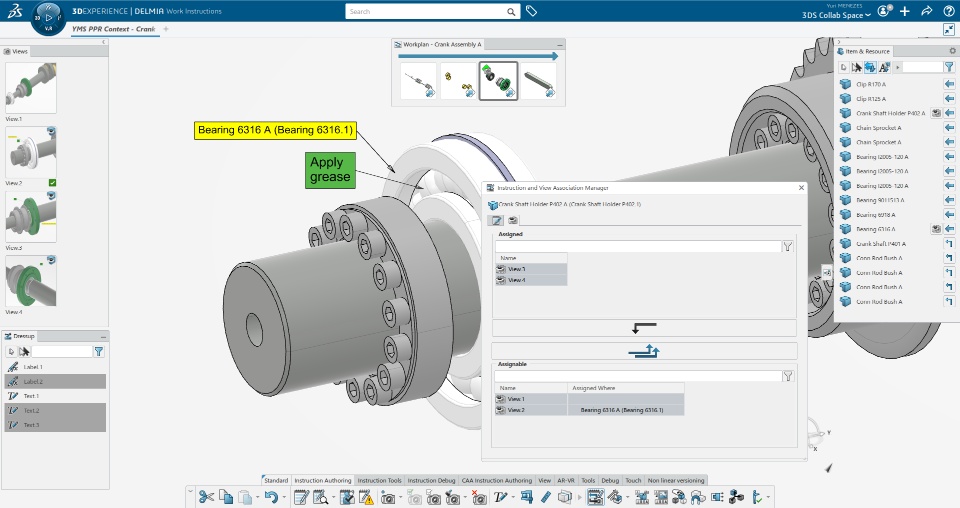
Task: Click the camera with red X icon
Action: 478,498
